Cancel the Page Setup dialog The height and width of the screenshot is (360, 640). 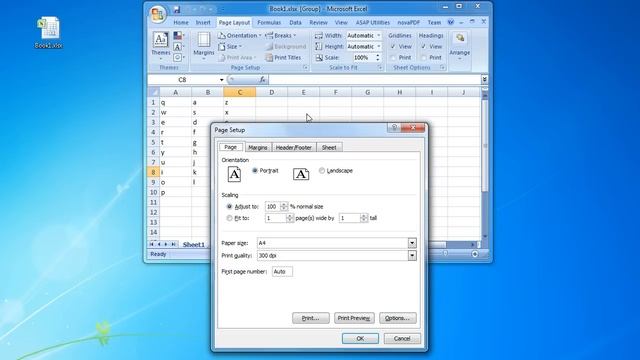click(x=402, y=338)
